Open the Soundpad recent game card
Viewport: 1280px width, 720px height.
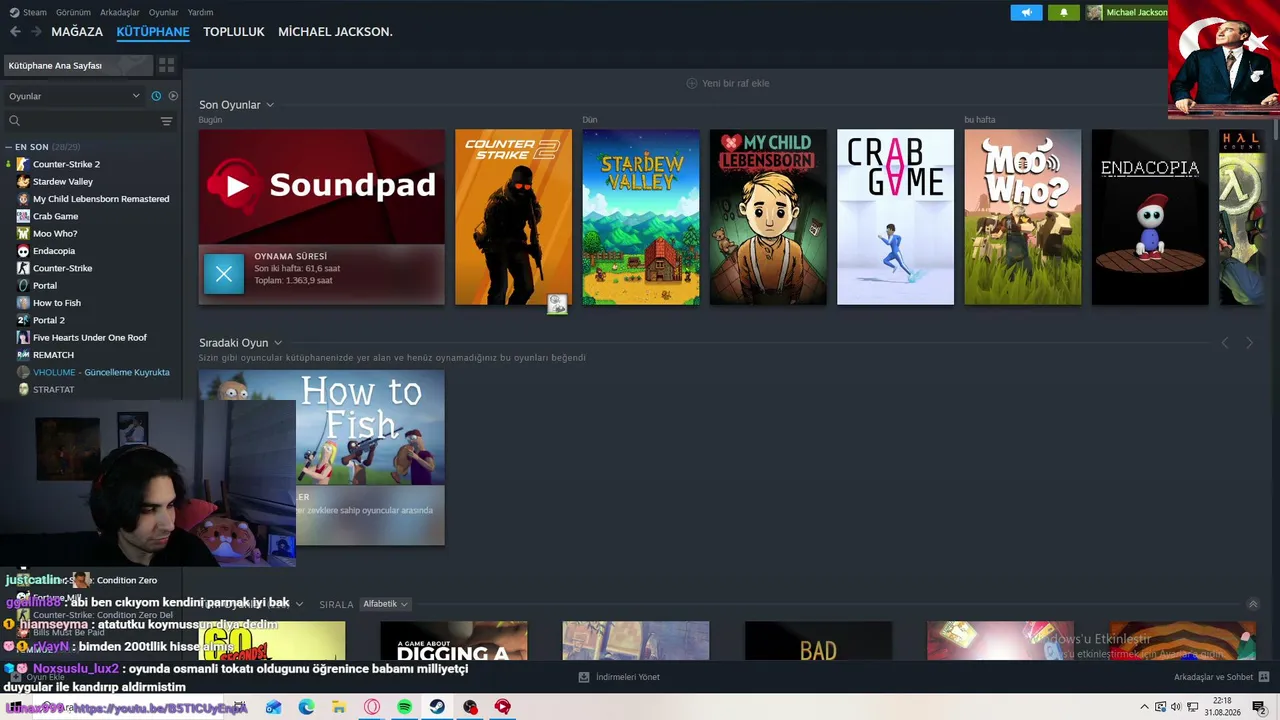pos(322,217)
